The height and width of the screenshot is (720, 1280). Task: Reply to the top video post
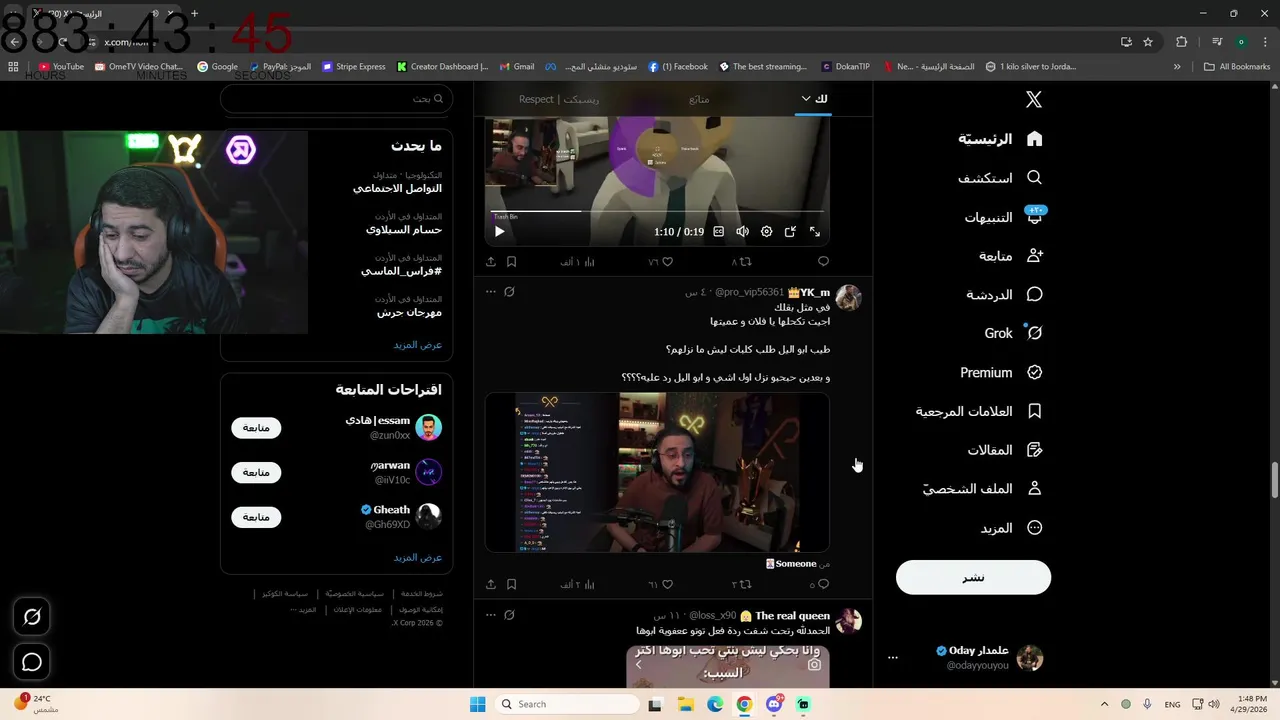coord(823,262)
